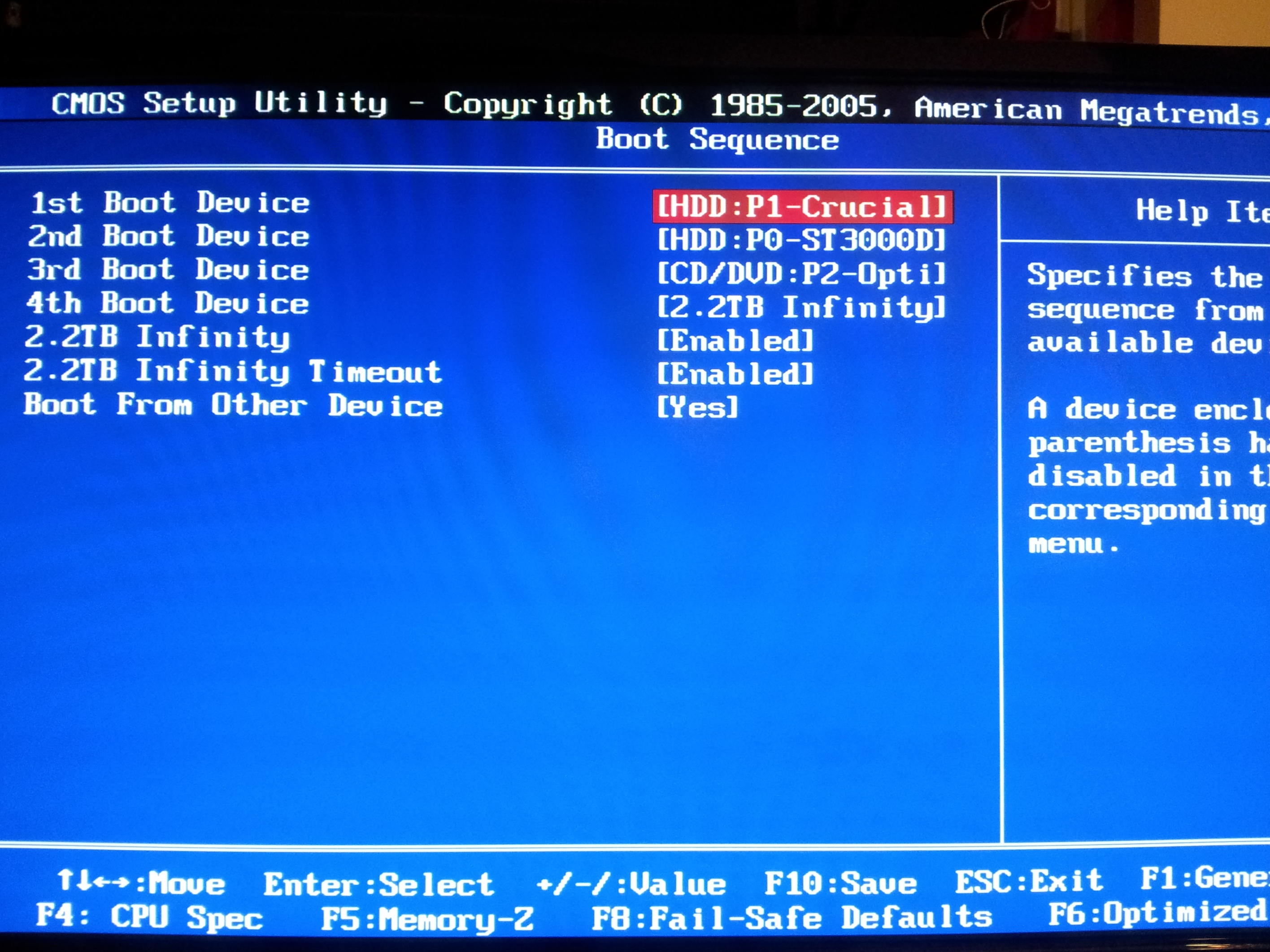Screen dimensions: 1270x952
Task: Click the ESC:Exit hint
Action: [1028, 881]
